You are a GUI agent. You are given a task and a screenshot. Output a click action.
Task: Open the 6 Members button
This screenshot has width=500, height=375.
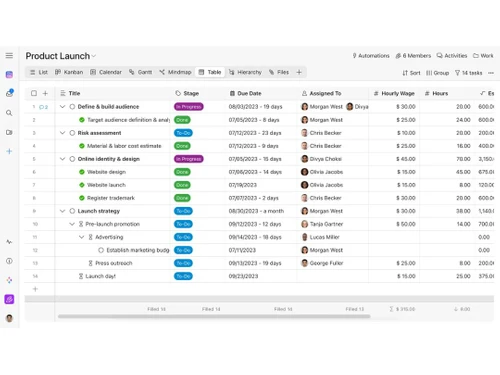tap(413, 56)
